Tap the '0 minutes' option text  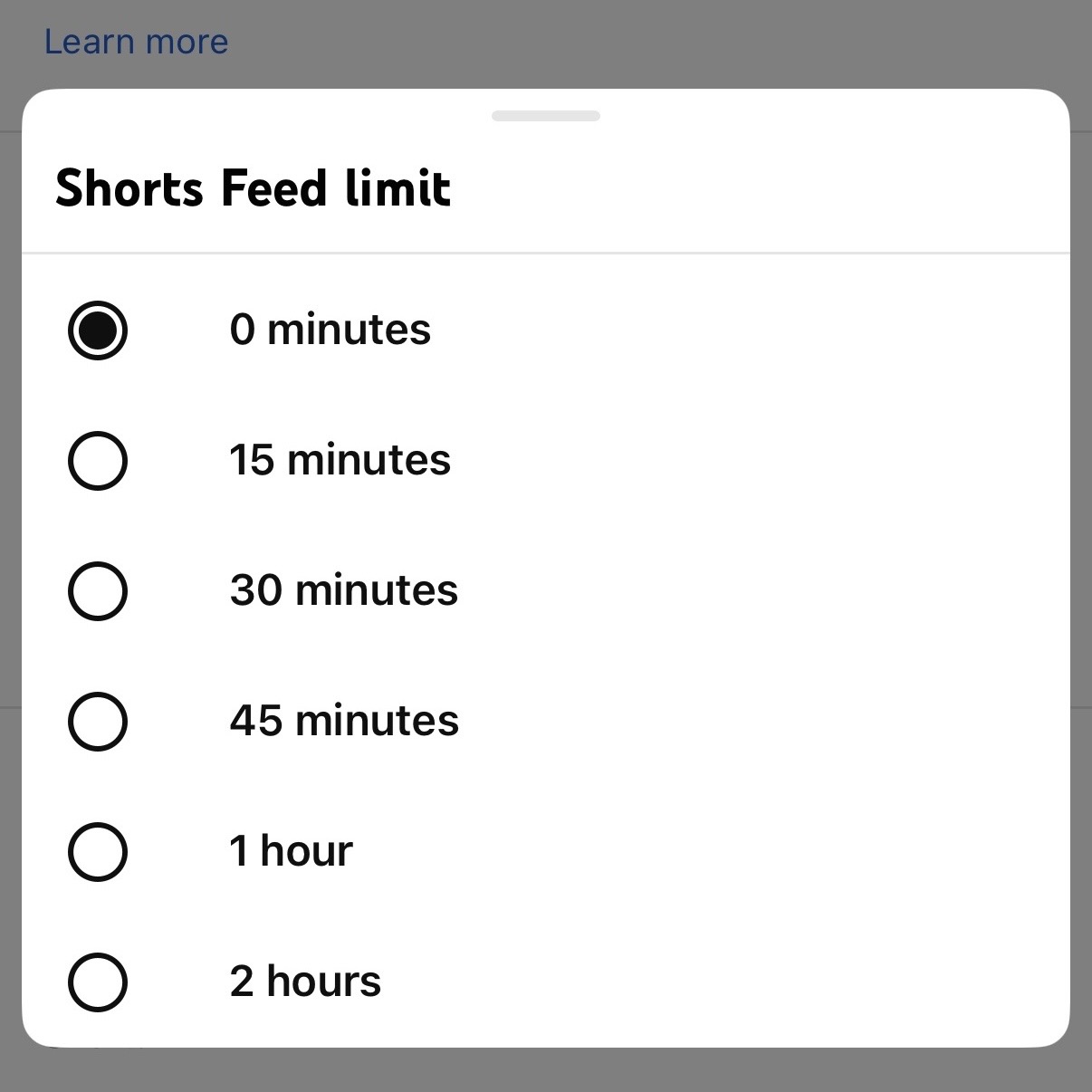click(330, 330)
